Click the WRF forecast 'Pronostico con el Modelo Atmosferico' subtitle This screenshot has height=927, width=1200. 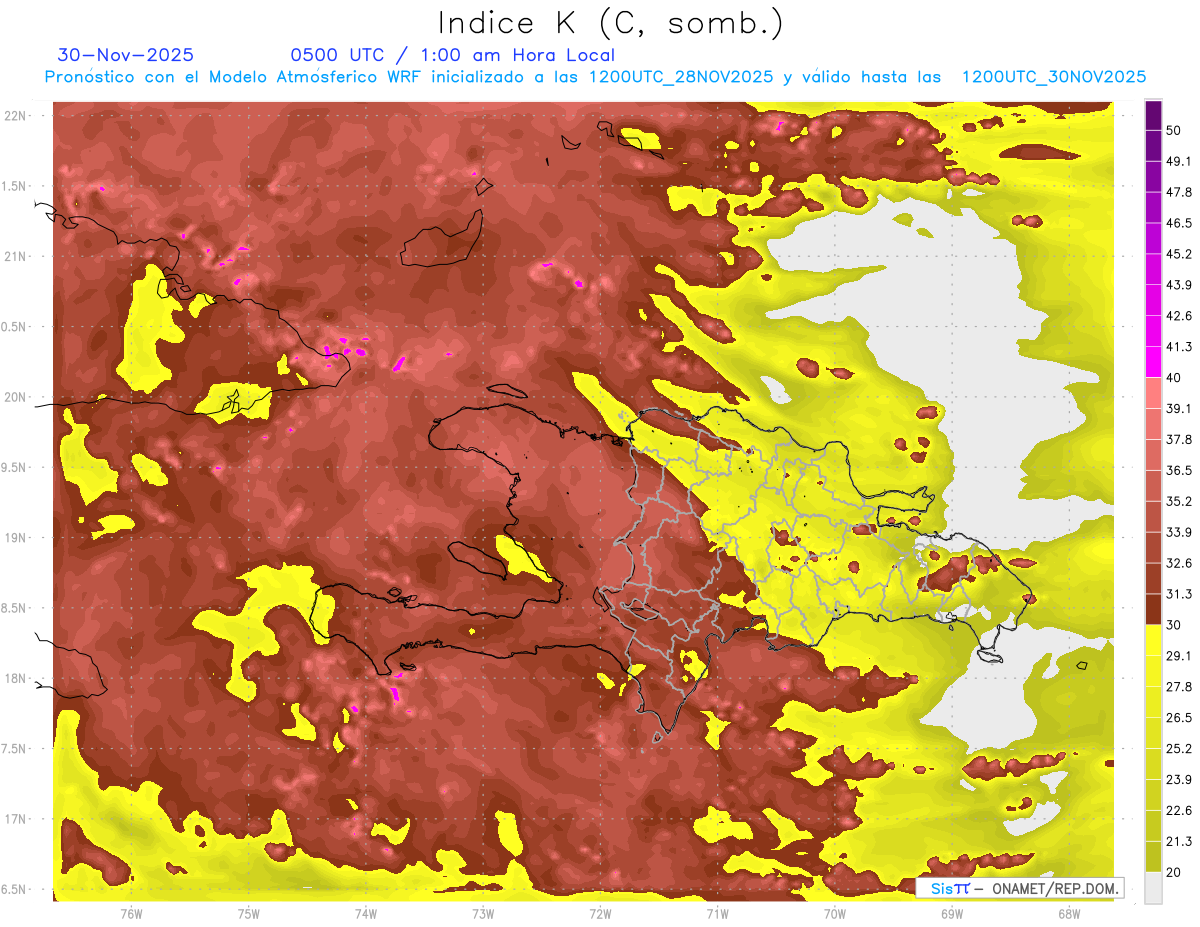[x=595, y=77]
